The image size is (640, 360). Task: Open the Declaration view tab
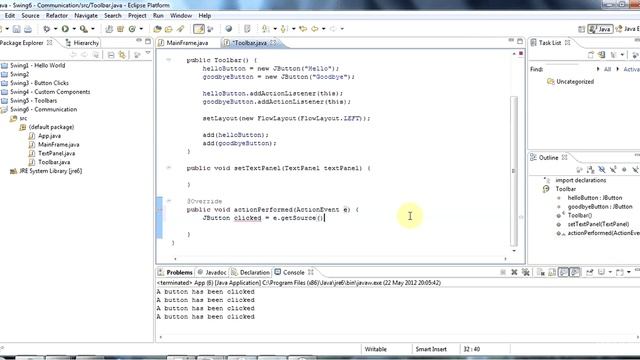pos(251,272)
